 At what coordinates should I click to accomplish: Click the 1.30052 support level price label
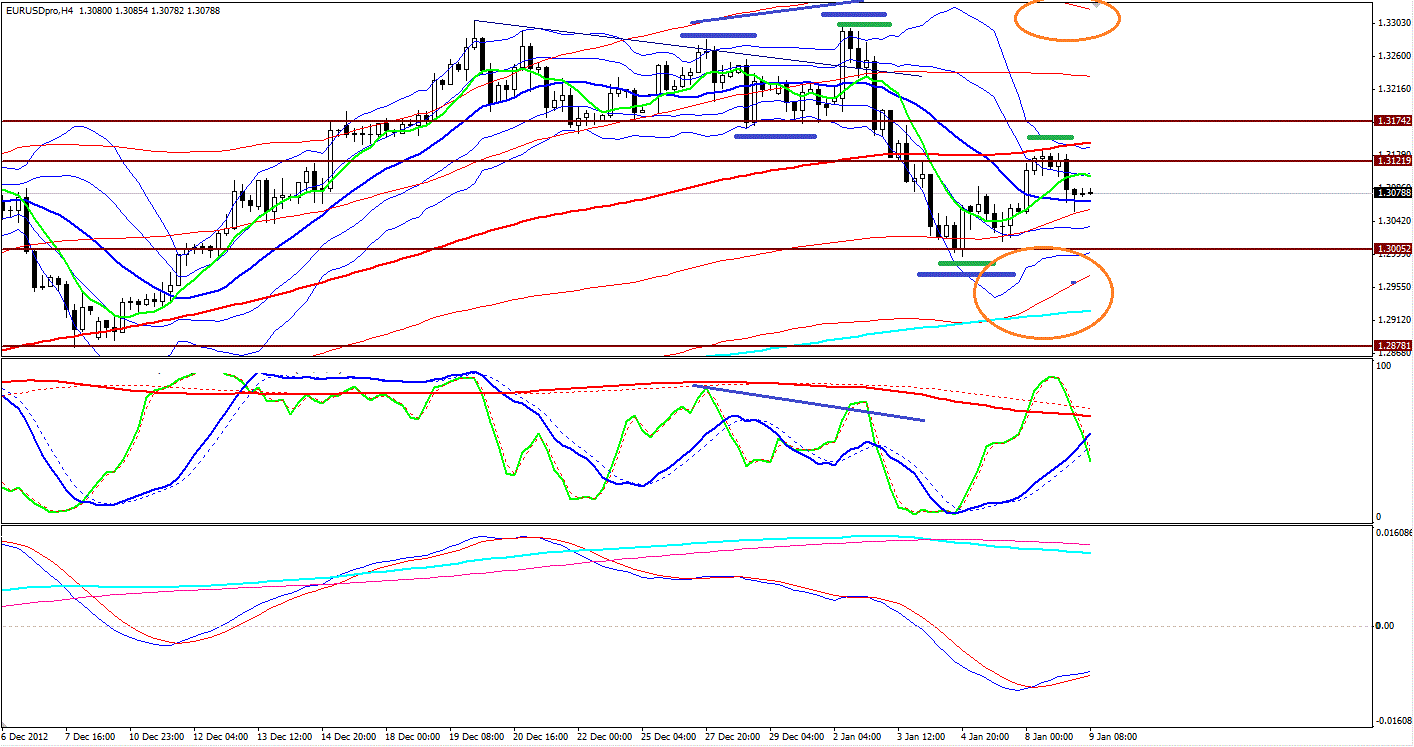1393,248
